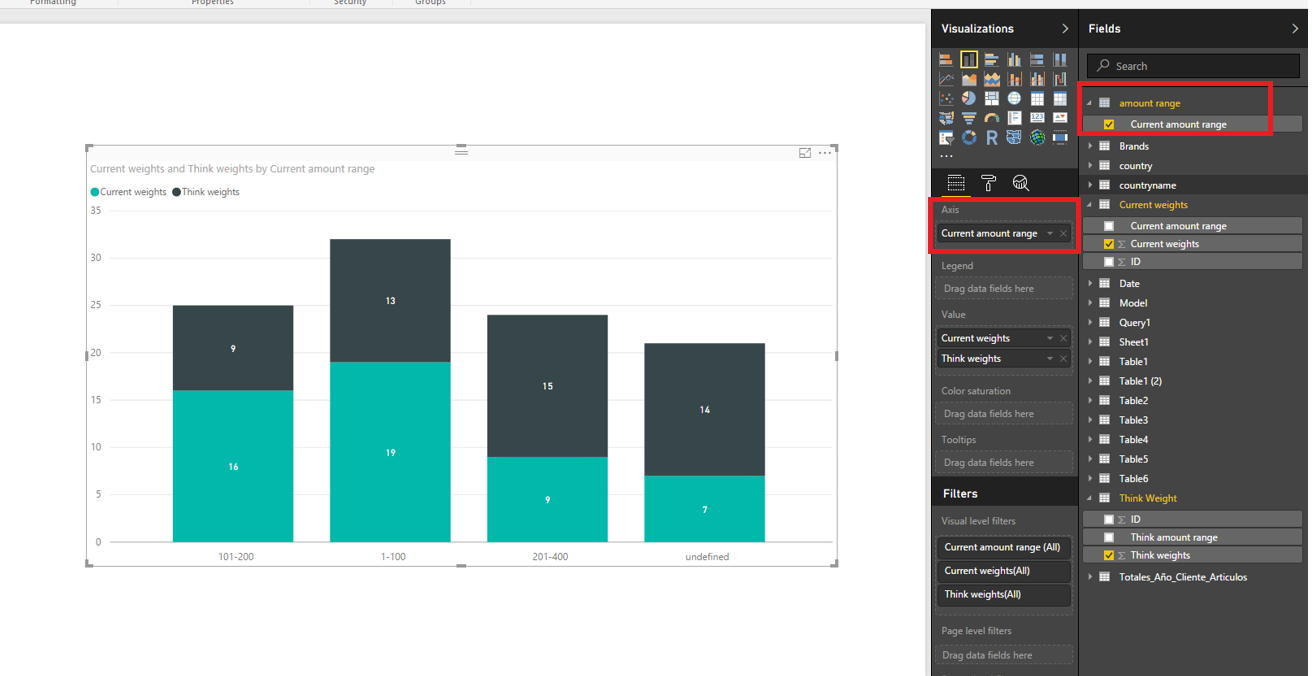Screen dimensions: 1313x676
Task: Select the scatter chart visualization
Action: coord(946,98)
